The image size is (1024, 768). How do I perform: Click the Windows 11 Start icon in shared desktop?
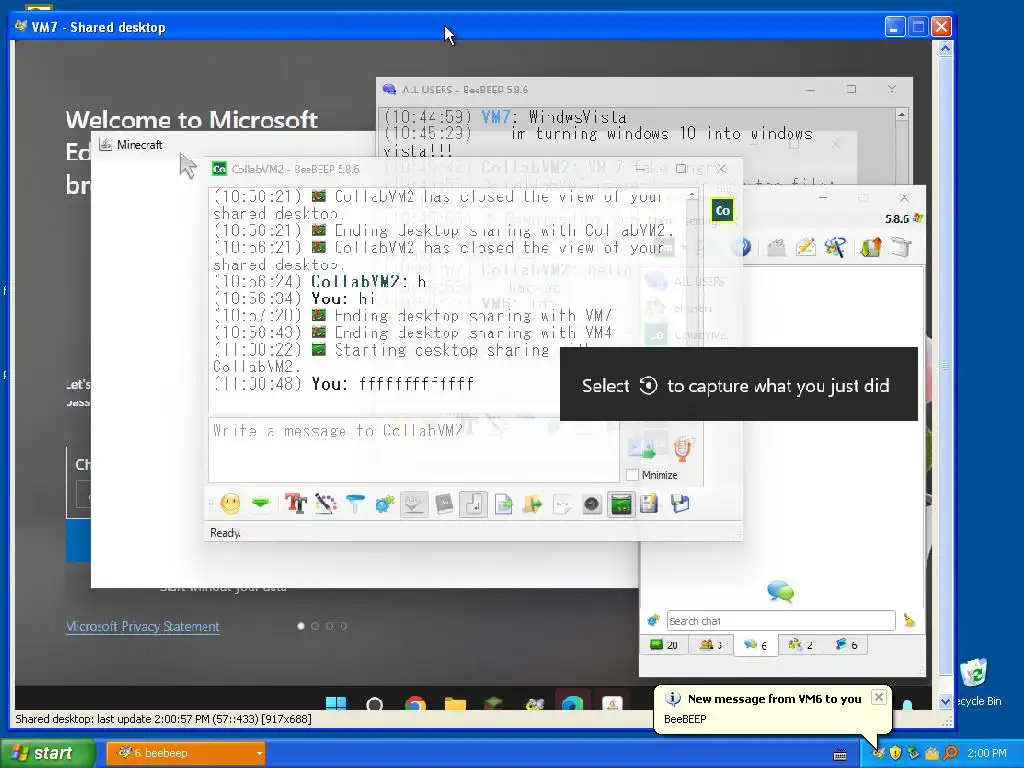[336, 703]
